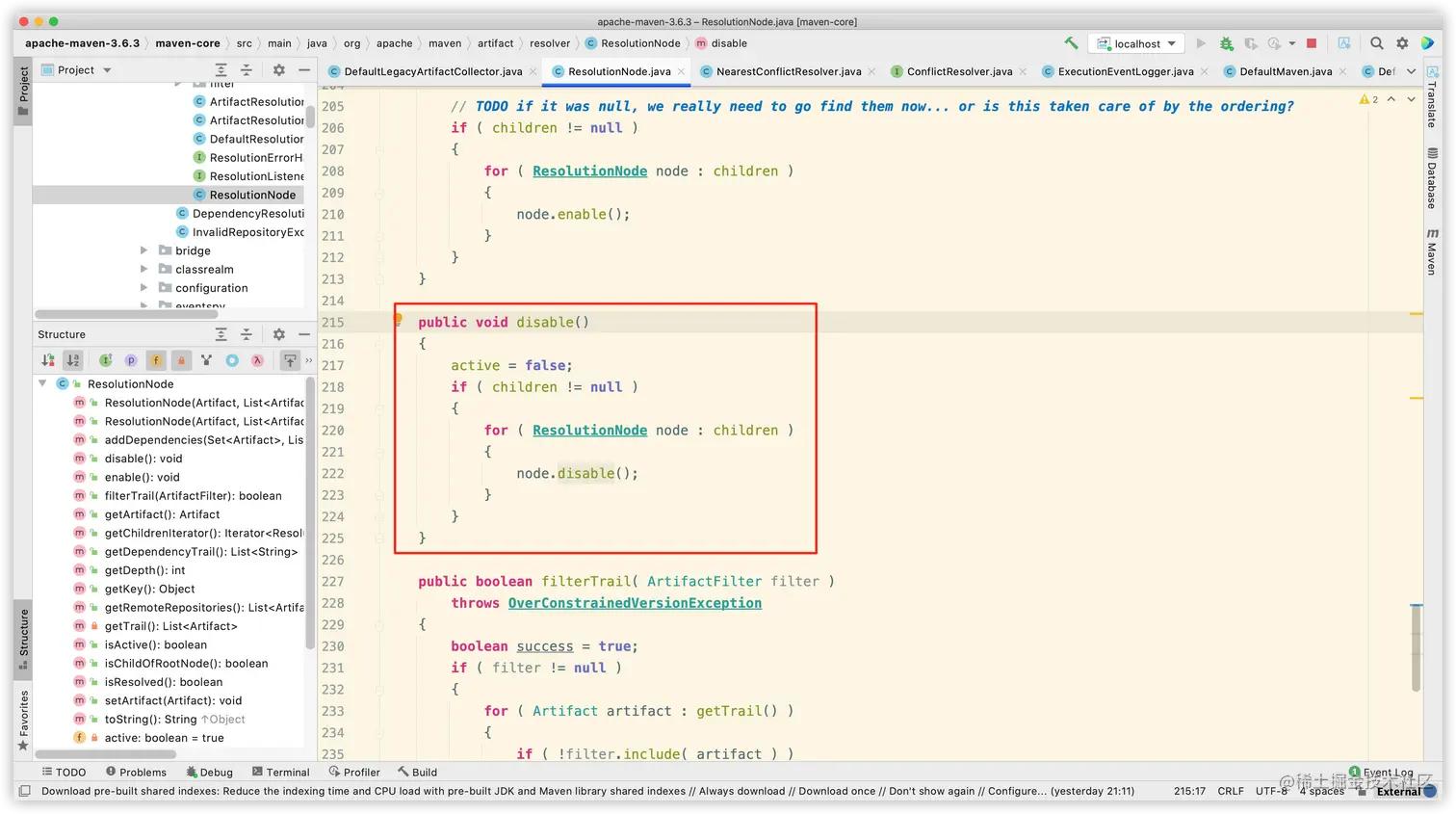Go to next highlighted error arrow
This screenshot has height=814, width=1456.
click(1411, 99)
